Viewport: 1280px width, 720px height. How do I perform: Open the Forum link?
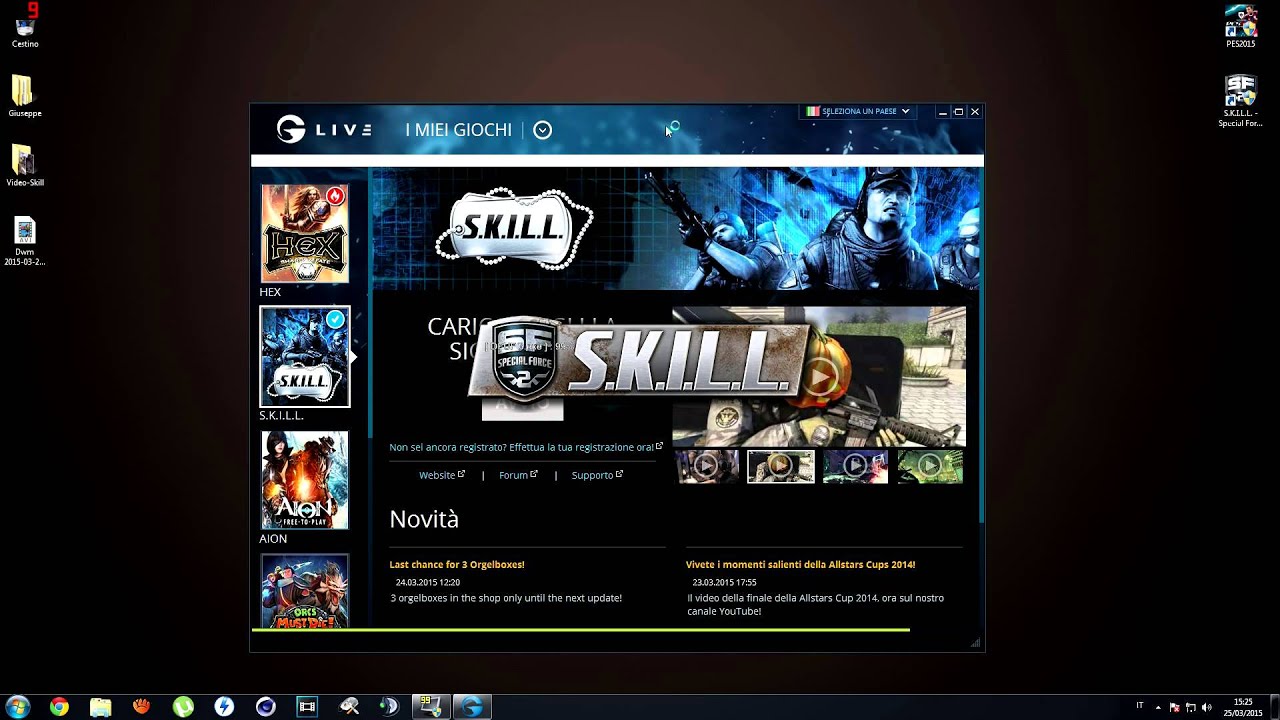[518, 475]
